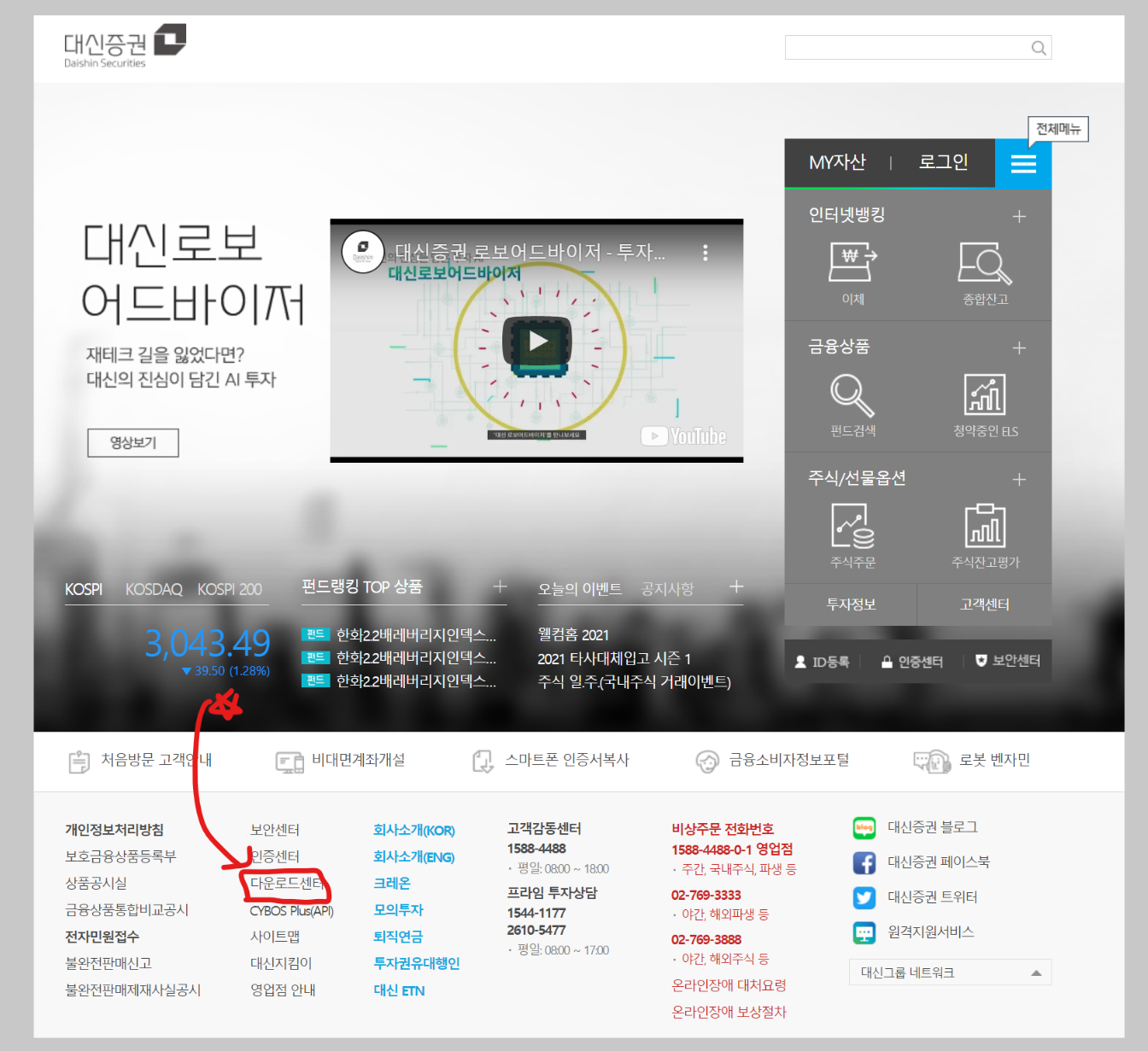Open 인증센터 with lock icon
This screenshot has height=1051, width=1148.
(912, 662)
